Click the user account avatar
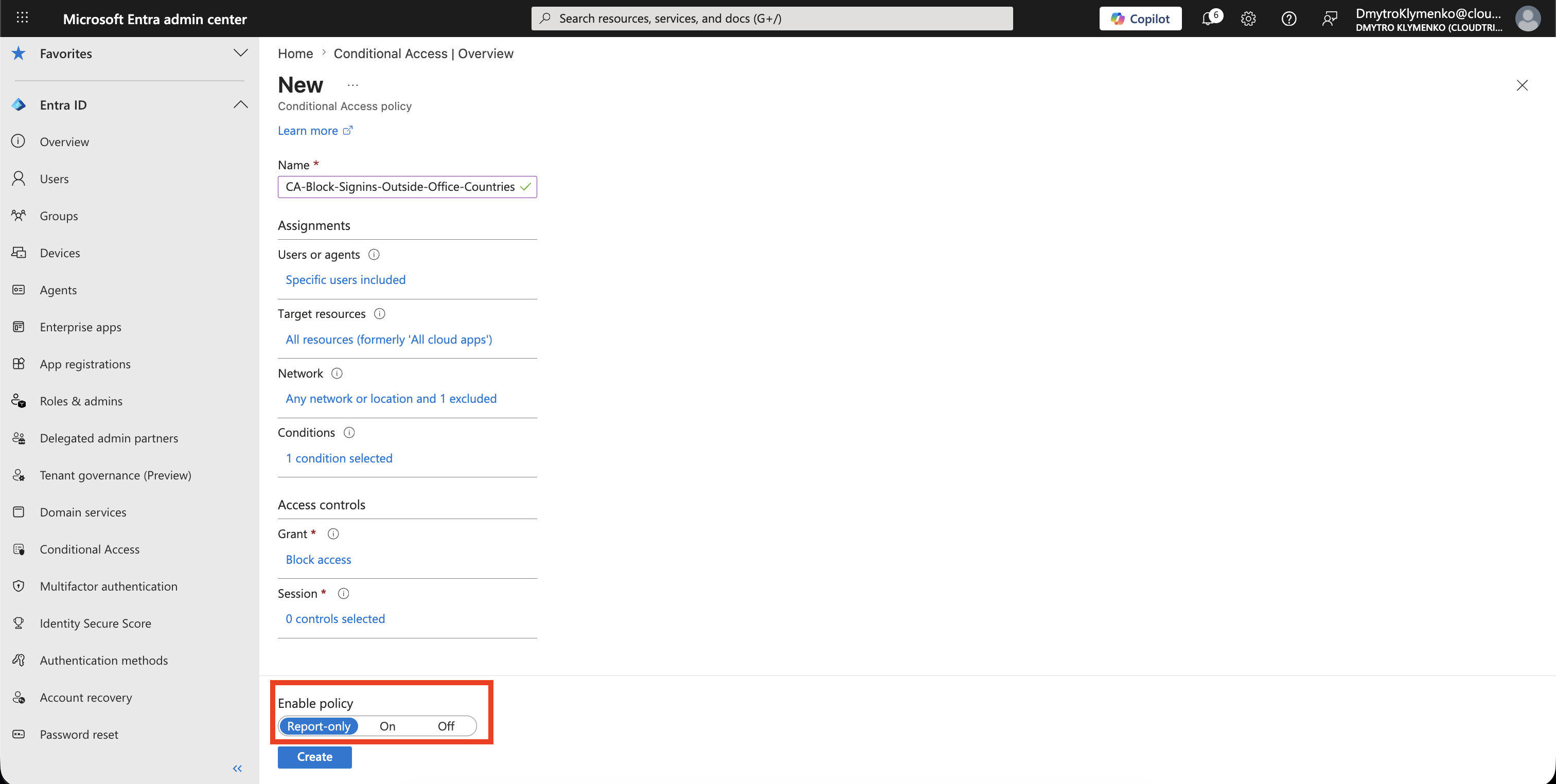 pyautogui.click(x=1528, y=19)
